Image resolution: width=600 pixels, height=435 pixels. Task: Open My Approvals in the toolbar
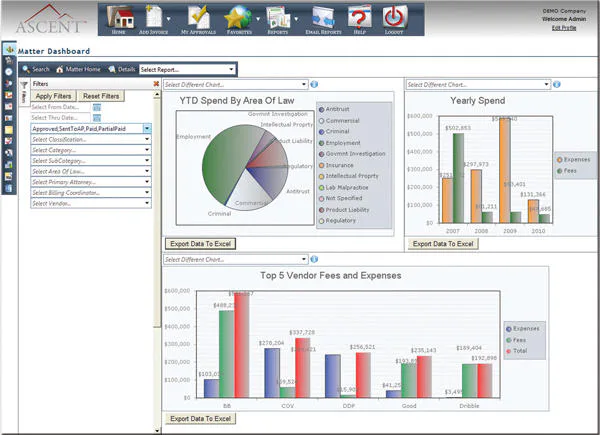[199, 18]
